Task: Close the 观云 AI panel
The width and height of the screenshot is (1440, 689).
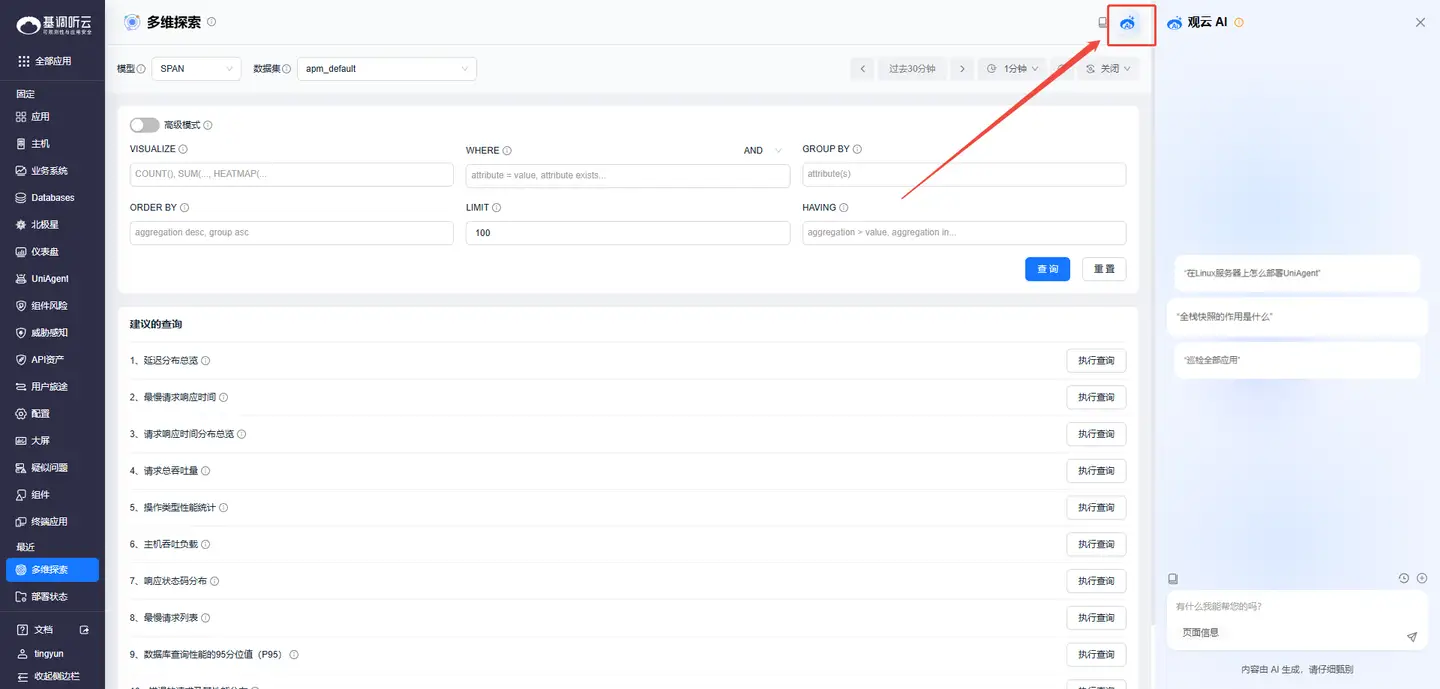Action: coord(1420,22)
